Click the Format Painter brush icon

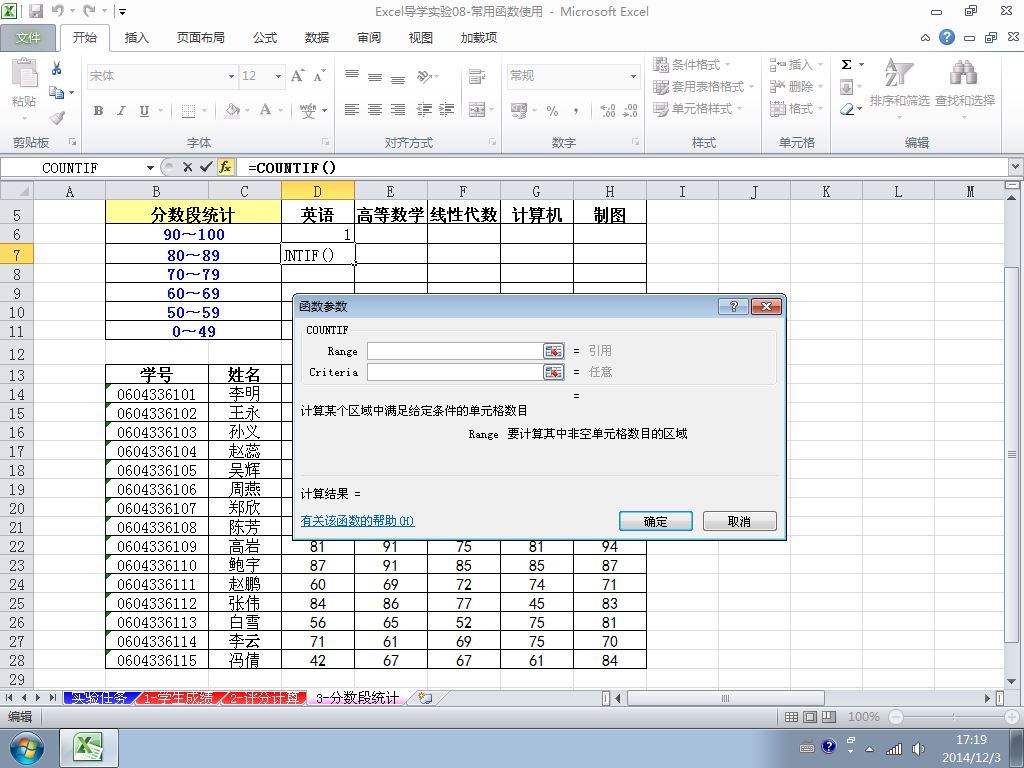57,118
